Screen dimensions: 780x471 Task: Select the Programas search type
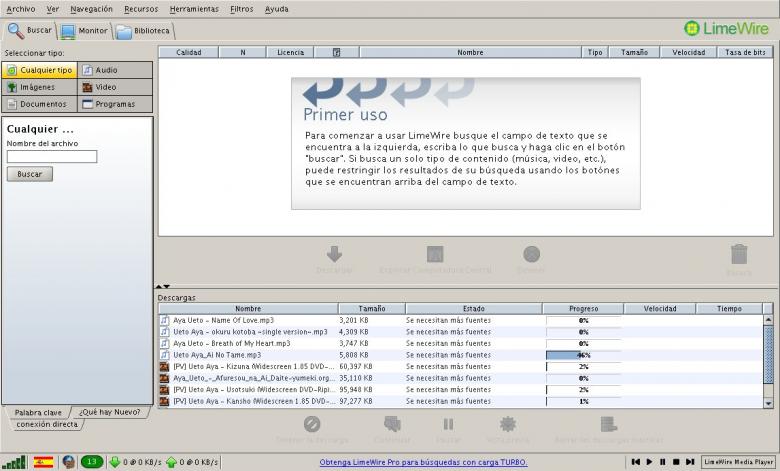(115, 104)
